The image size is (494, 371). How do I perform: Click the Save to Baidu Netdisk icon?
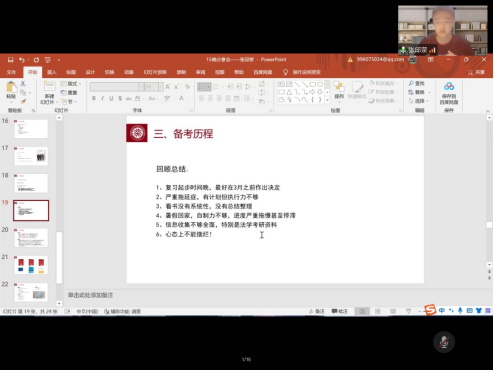(449, 87)
